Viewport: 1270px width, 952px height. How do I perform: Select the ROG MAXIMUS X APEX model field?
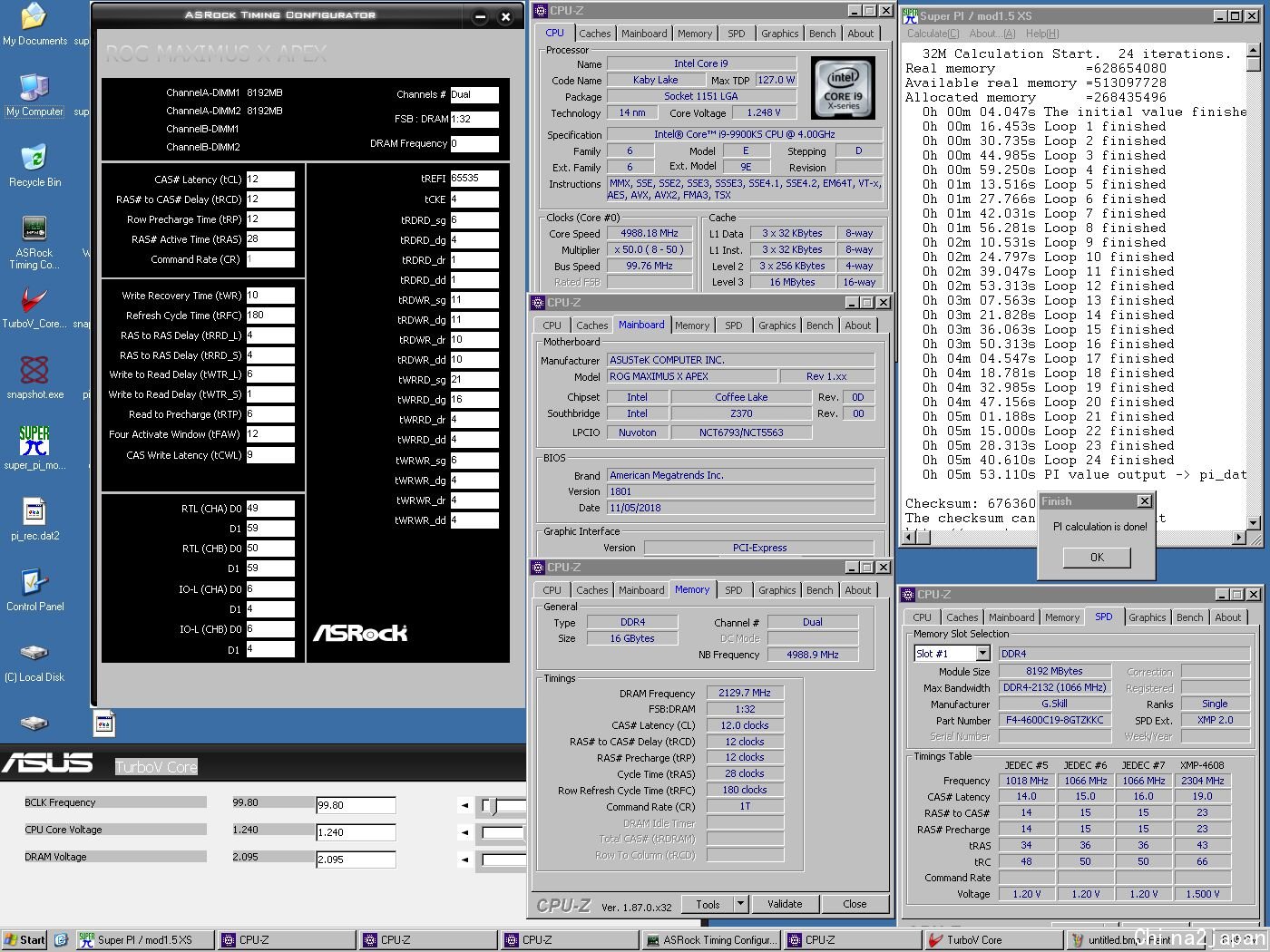pyautogui.click(x=692, y=376)
